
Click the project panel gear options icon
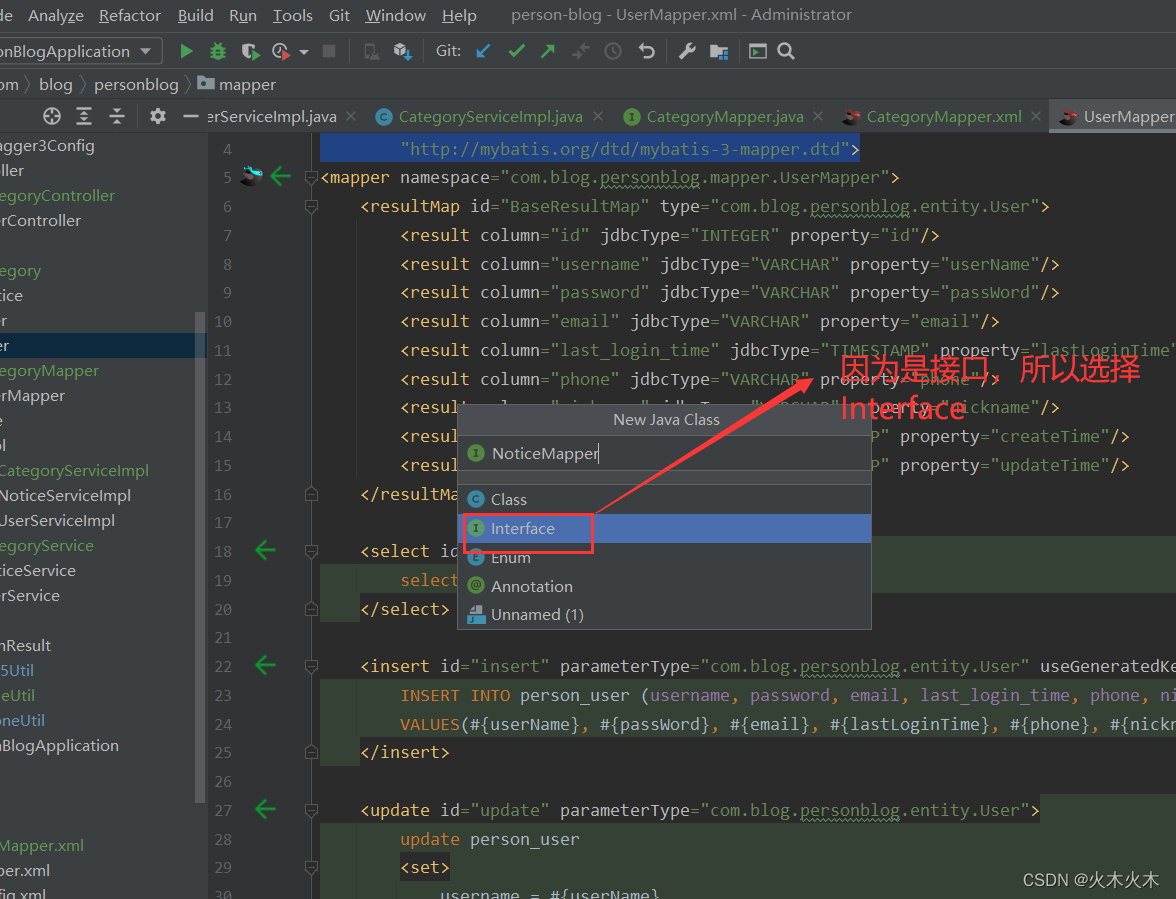pyautogui.click(x=157, y=116)
